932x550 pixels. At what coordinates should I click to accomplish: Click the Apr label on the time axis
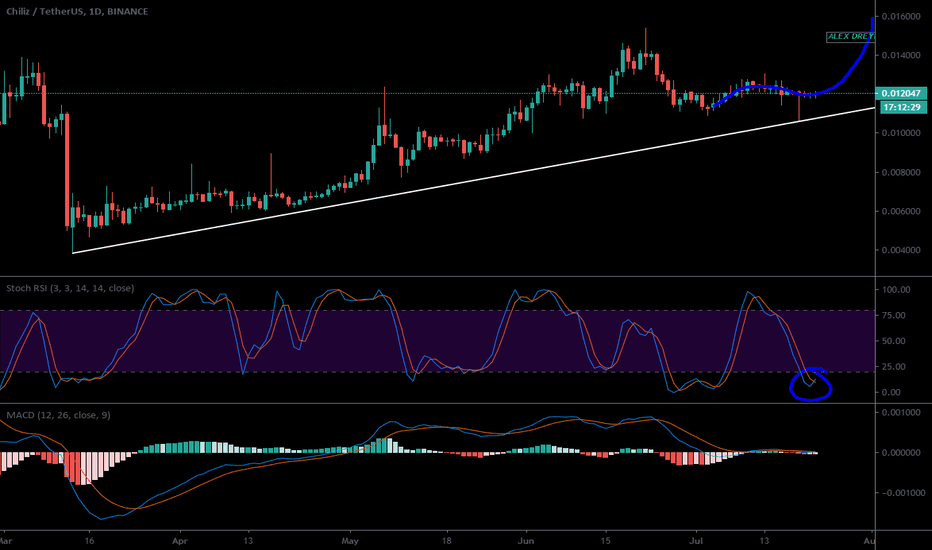[180, 541]
